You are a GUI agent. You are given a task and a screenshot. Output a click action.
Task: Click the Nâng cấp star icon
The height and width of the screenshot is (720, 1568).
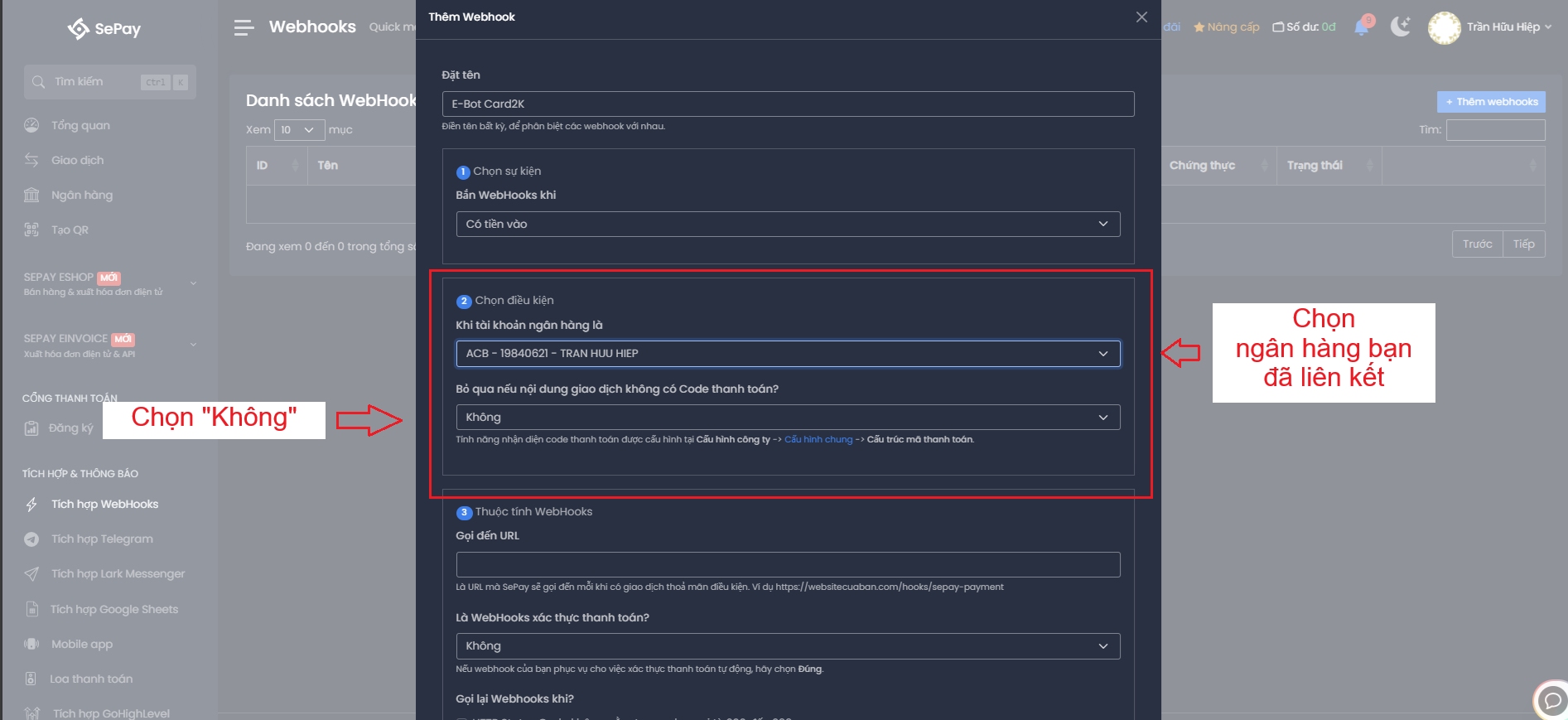point(1199,27)
